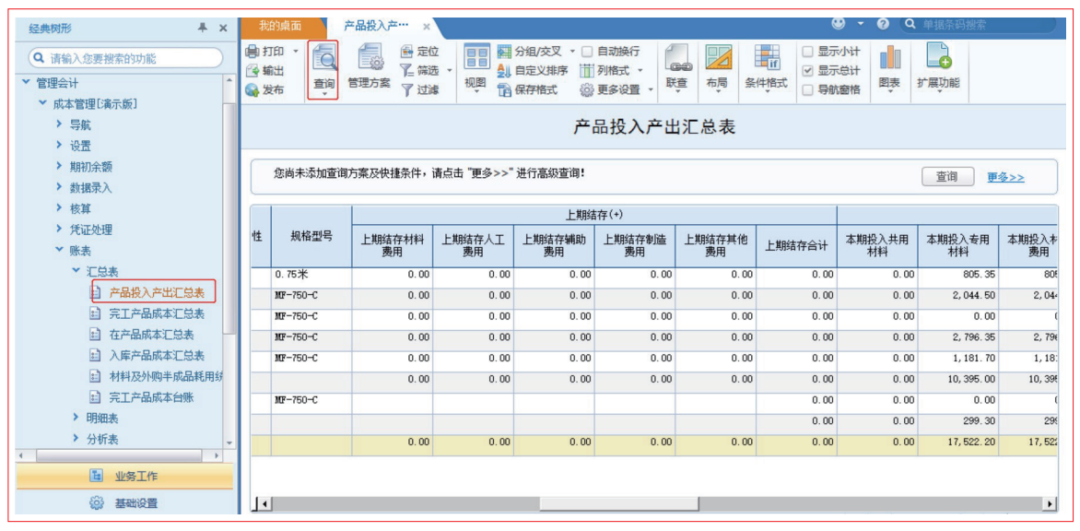Click the function search box in sidebar
This screenshot has height=531, width=1080.
pos(125,59)
